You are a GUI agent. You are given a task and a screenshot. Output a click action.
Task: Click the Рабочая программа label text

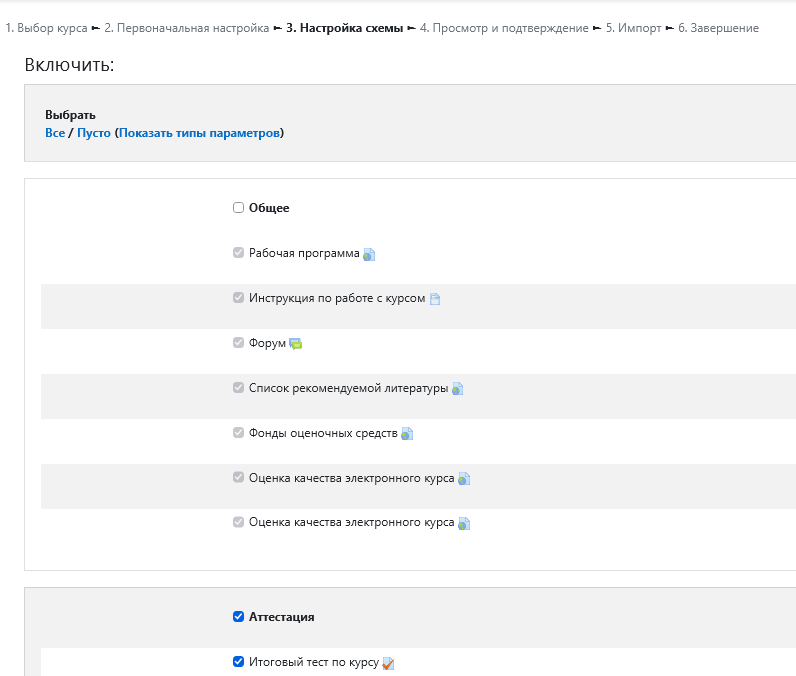[x=304, y=253]
